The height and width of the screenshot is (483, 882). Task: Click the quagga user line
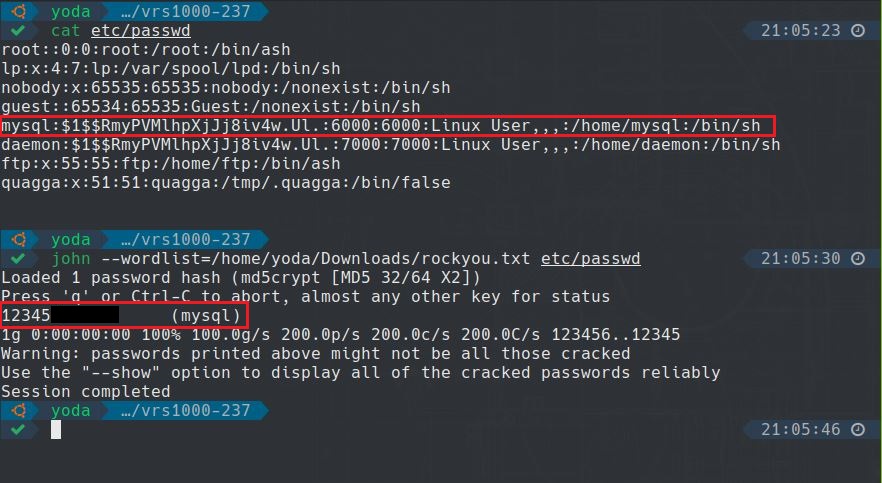(225, 183)
